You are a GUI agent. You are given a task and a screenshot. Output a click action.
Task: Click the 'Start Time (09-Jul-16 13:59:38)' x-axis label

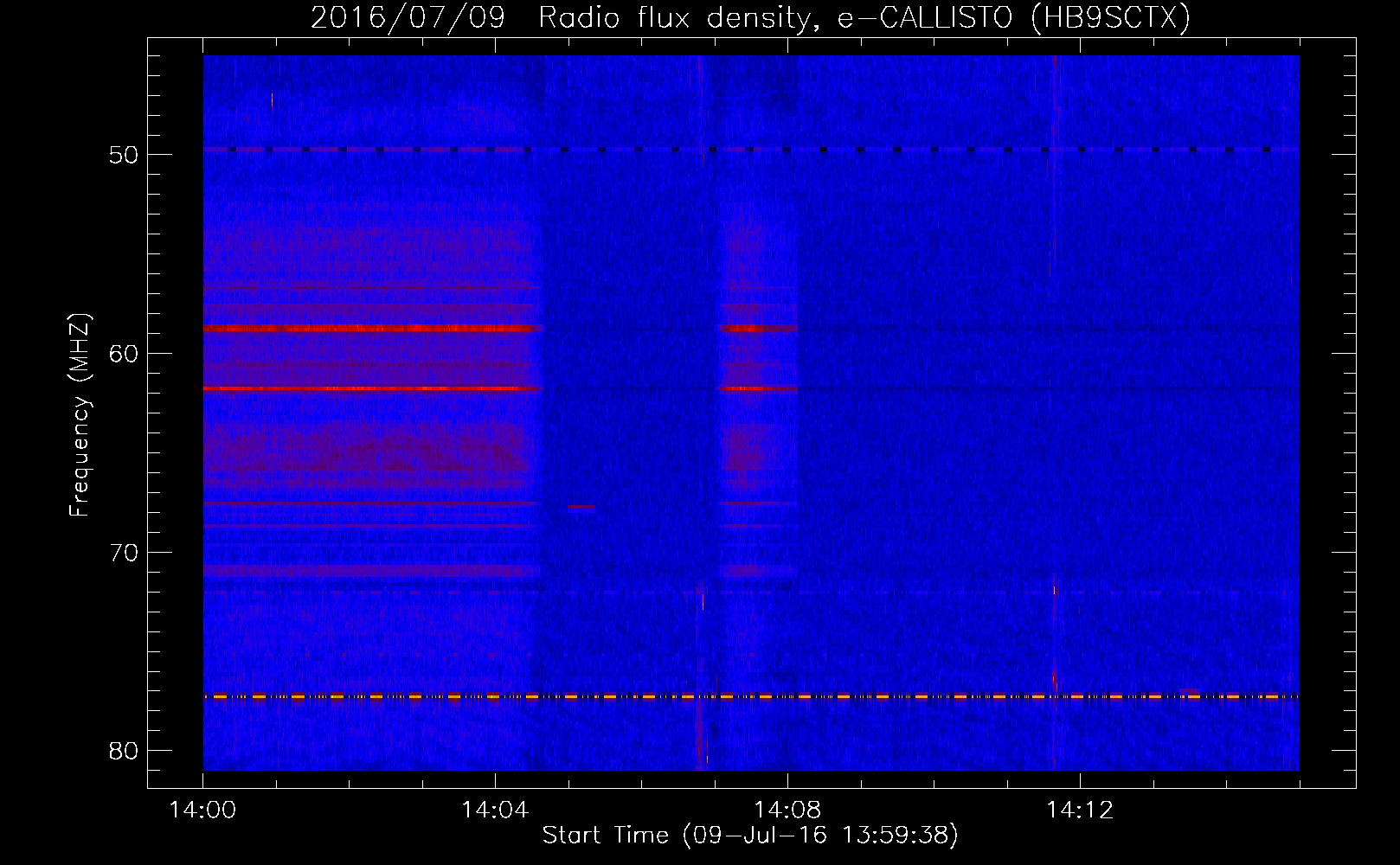point(750,836)
